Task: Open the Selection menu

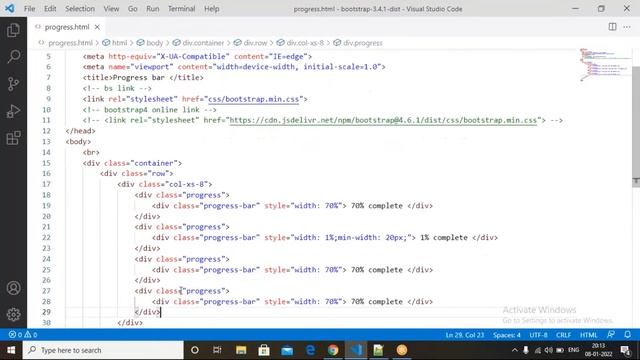Action: coord(80,9)
